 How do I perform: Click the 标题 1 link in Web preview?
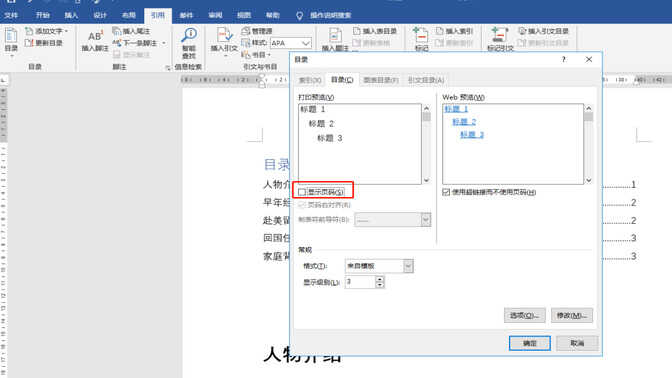456,109
